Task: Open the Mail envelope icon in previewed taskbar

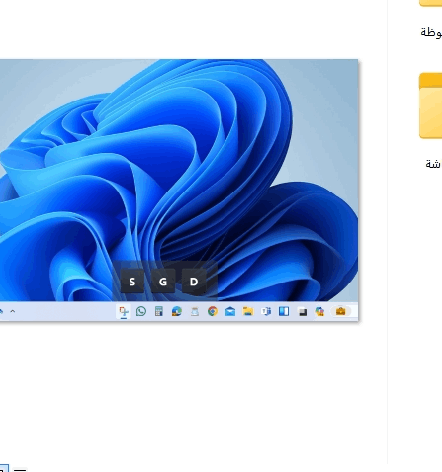Action: 230,311
